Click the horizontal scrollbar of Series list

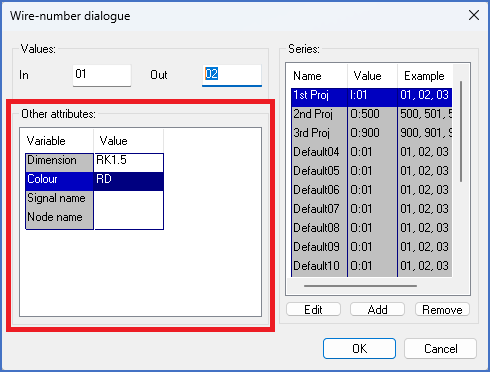pyautogui.click(x=360, y=286)
